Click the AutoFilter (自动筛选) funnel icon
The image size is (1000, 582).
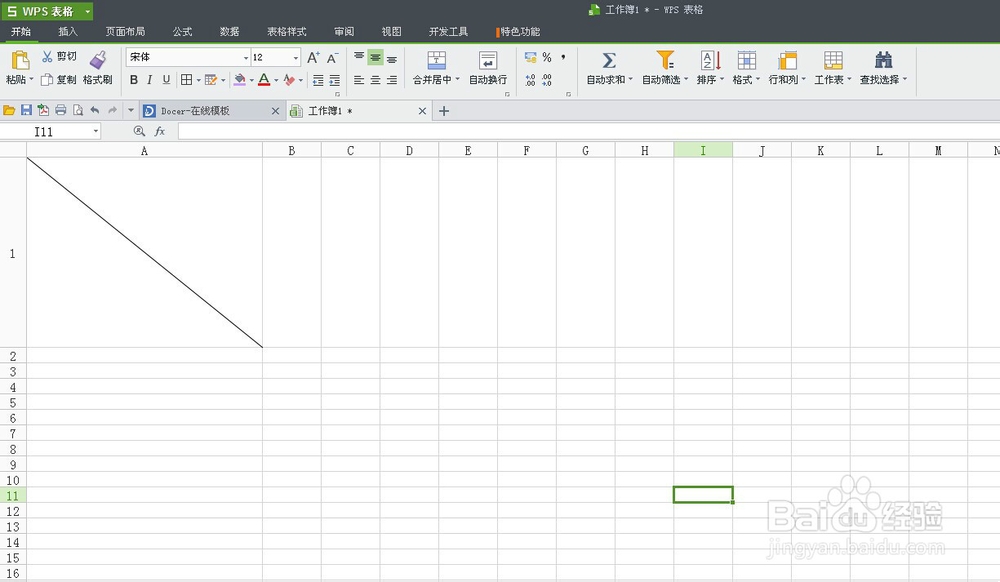pyautogui.click(x=665, y=60)
